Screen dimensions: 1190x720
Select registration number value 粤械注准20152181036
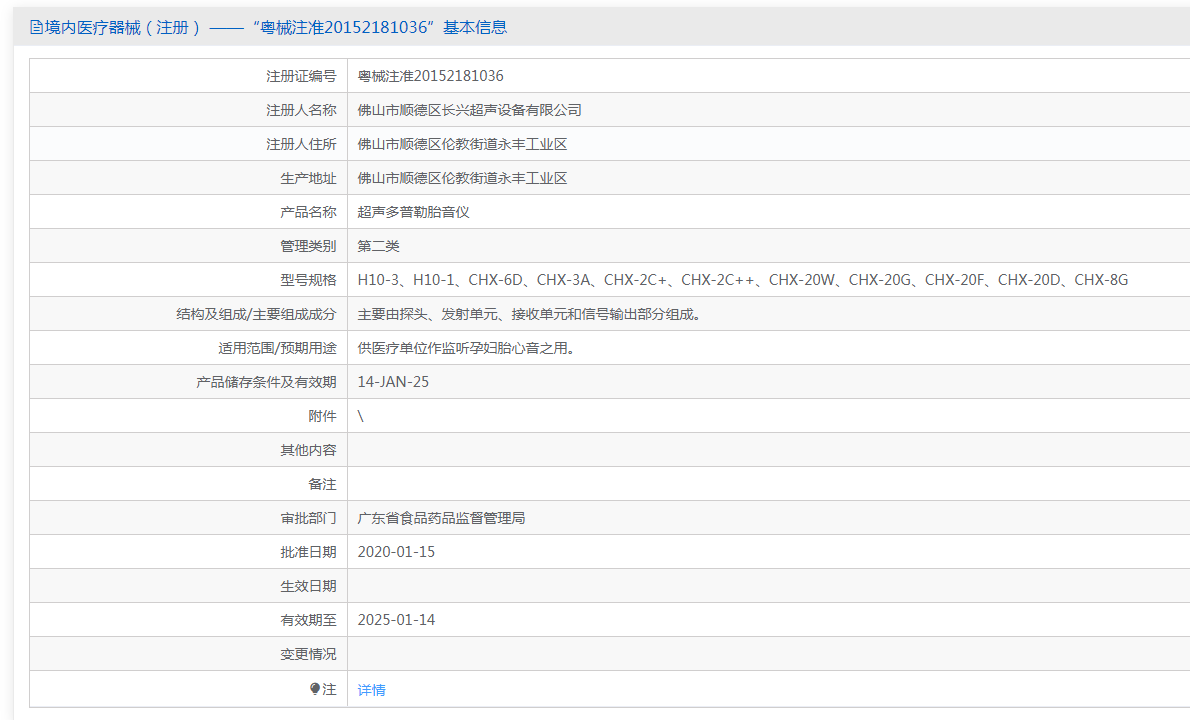click(x=430, y=76)
